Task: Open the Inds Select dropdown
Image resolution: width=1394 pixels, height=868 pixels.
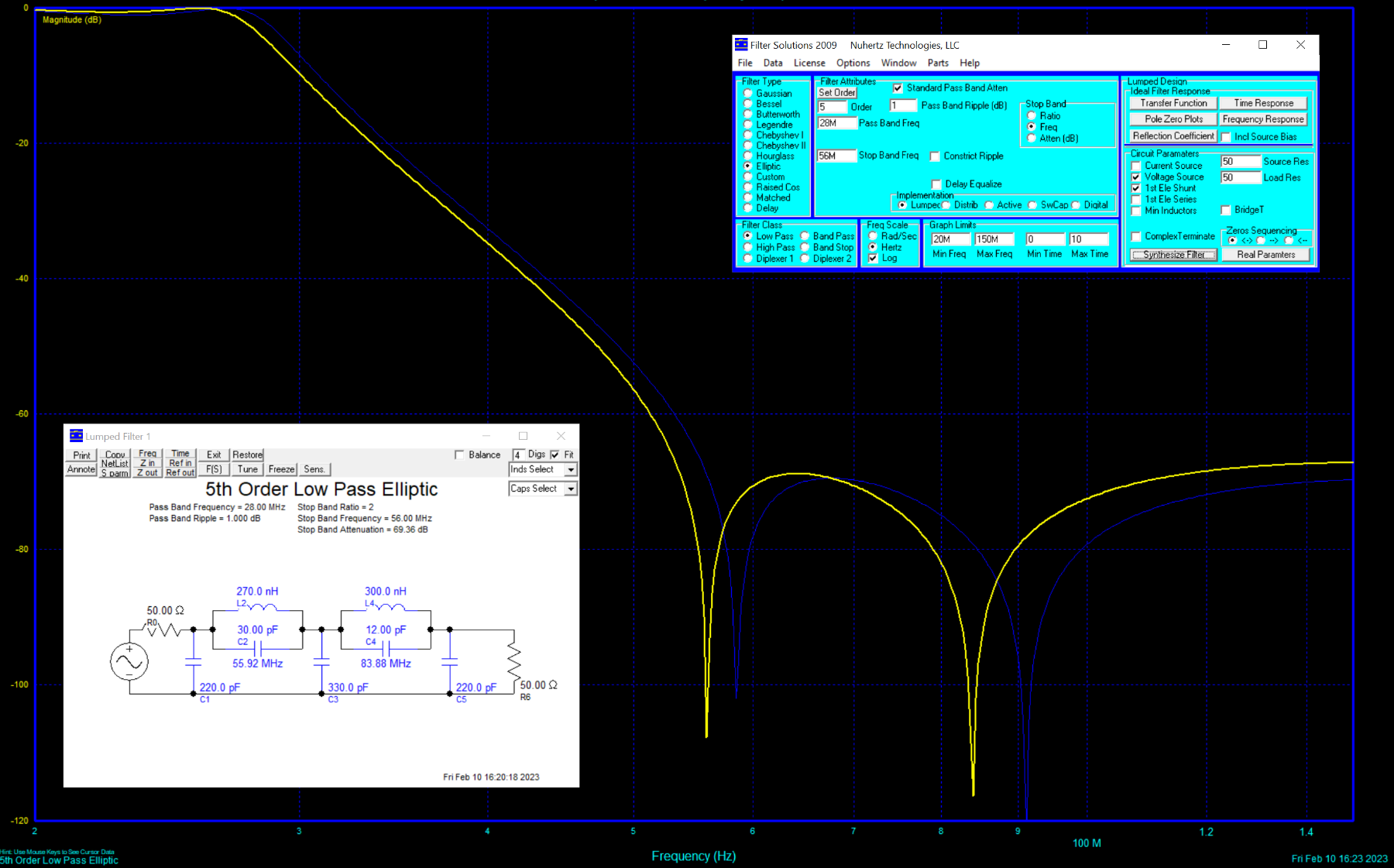Action: coord(571,470)
